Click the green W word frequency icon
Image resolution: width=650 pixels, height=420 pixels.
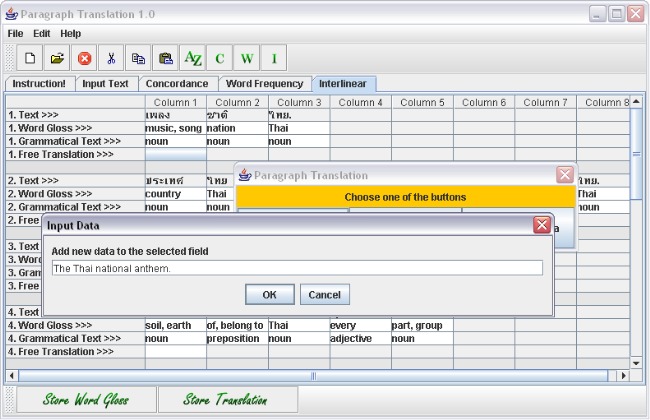(247, 58)
